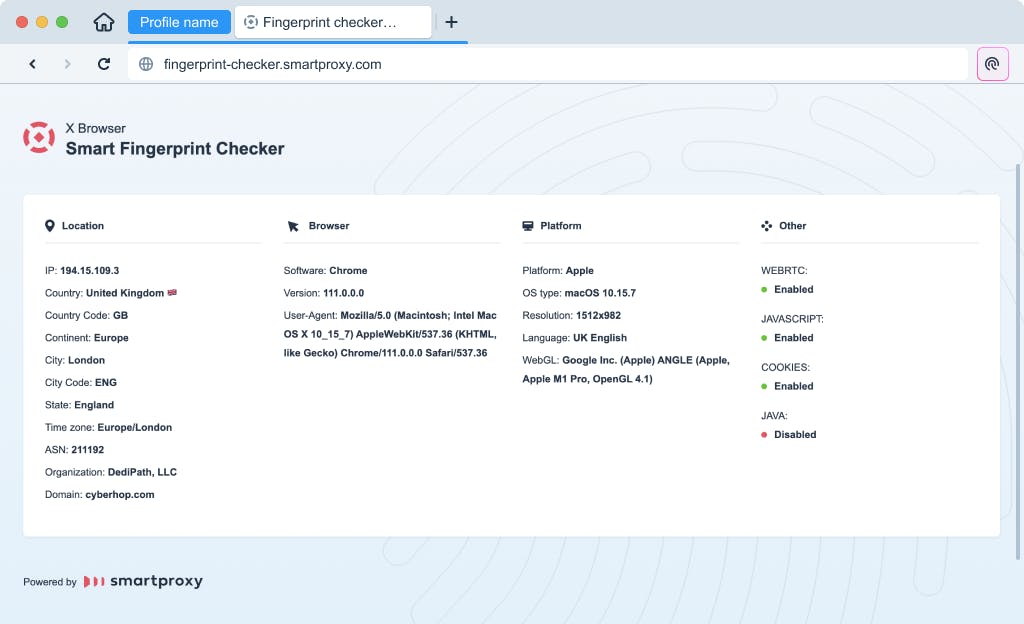Click the Location pin icon
The width and height of the screenshot is (1024, 624).
[x=50, y=226]
